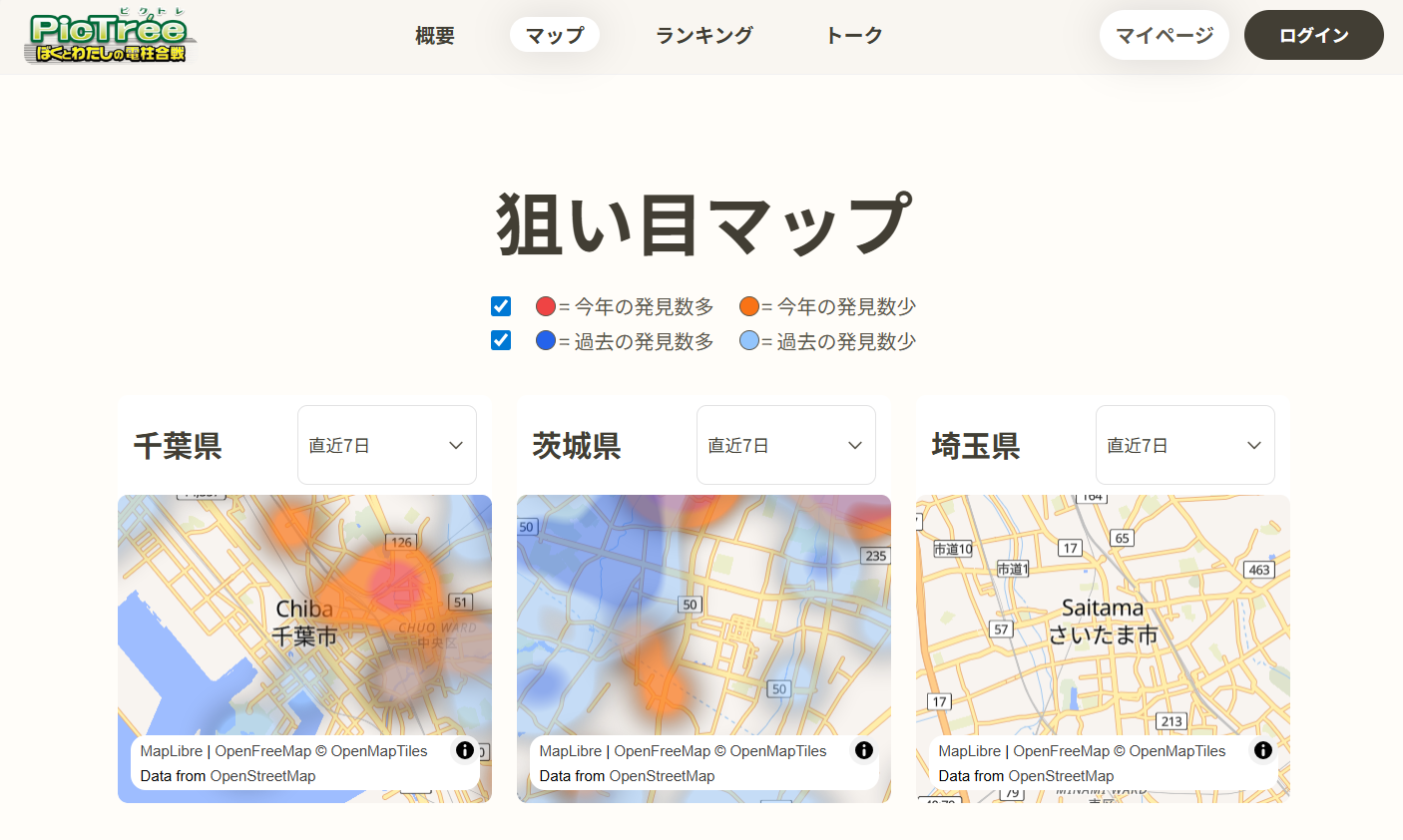Click the info icon on Chiba map

tap(465, 750)
